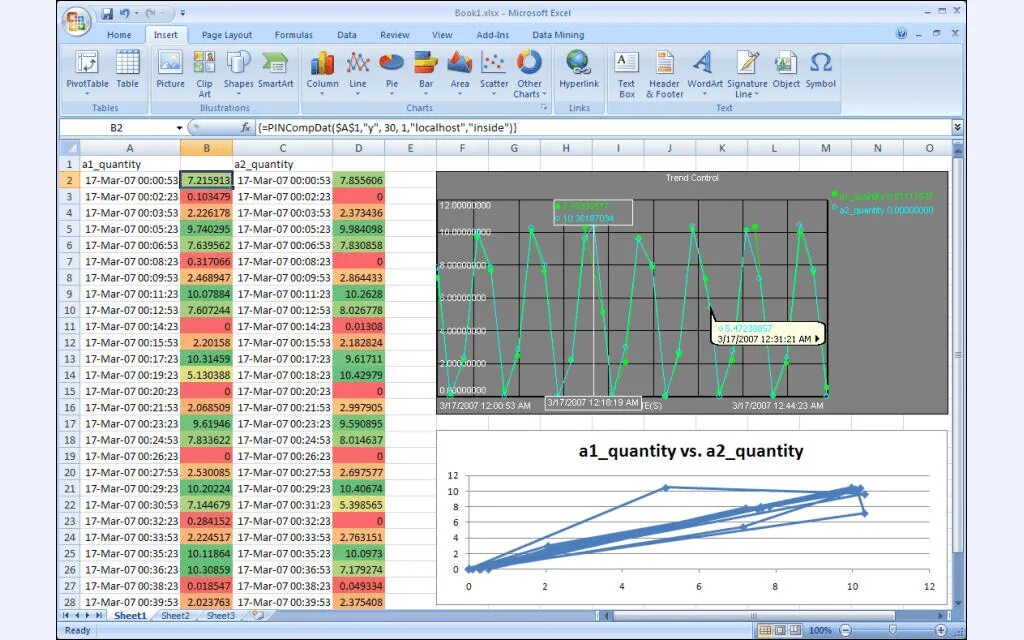The image size is (1024, 640).
Task: Click the vertical scrollbar thumb
Action: (x=958, y=356)
